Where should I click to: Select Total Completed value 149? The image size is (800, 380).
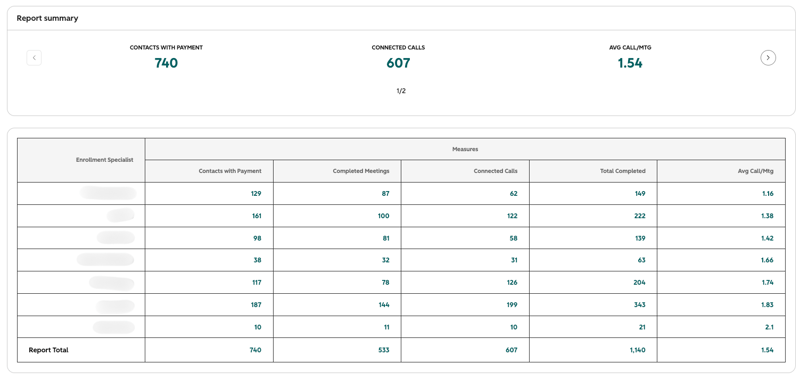click(640, 194)
